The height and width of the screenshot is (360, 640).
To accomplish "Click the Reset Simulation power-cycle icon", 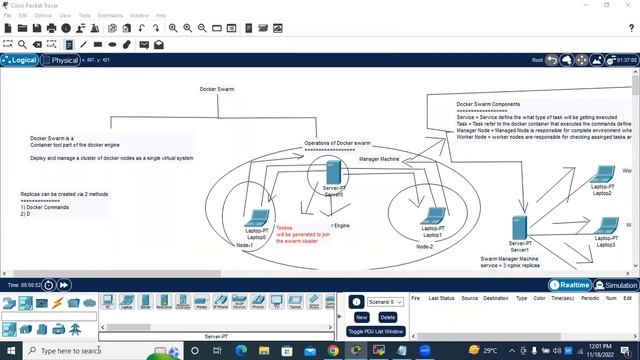I will [x=49, y=285].
